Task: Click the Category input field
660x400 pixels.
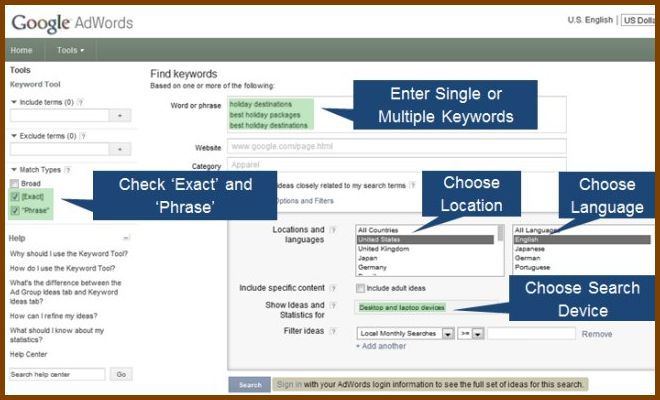Action: click(397, 165)
